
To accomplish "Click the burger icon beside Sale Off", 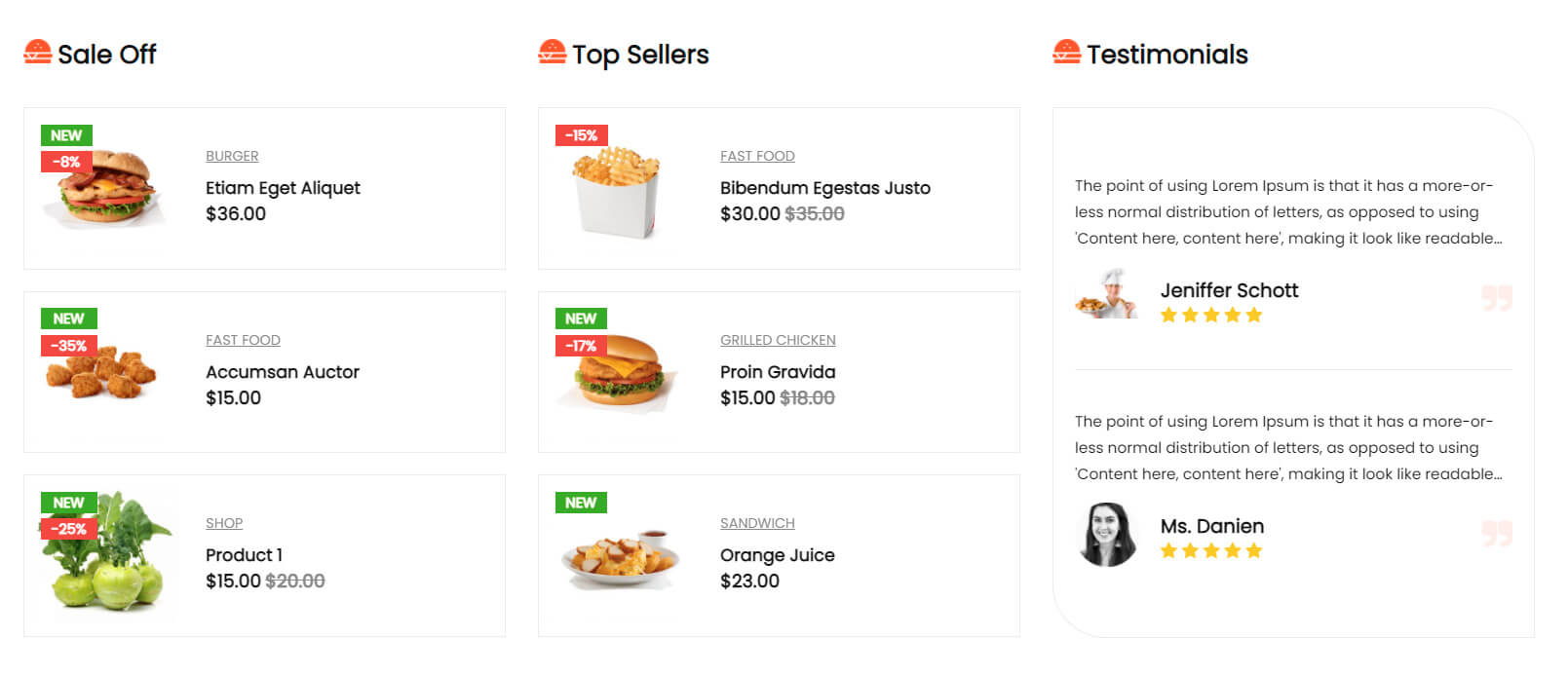I will tap(37, 52).
